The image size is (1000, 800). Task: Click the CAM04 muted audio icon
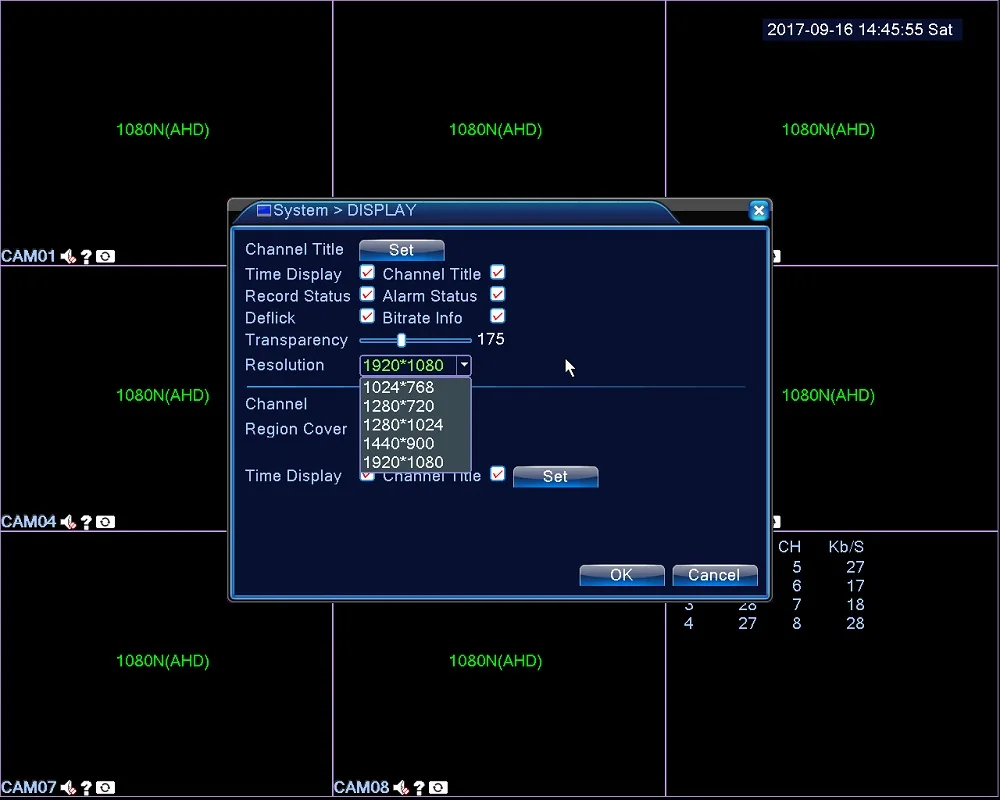[x=68, y=522]
